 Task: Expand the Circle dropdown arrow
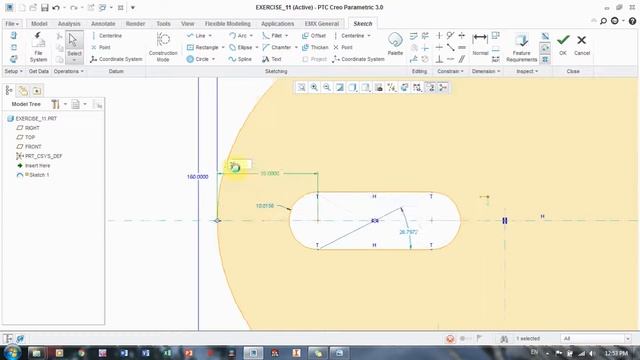coord(213,59)
